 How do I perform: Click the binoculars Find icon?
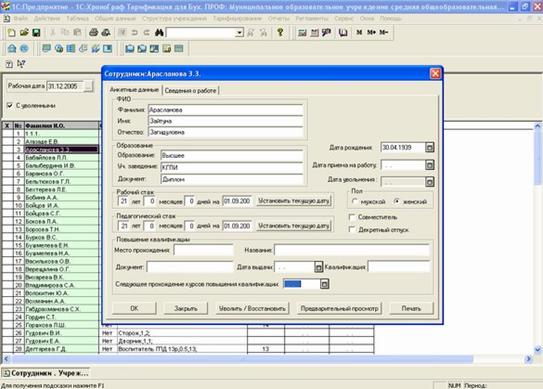(159, 33)
